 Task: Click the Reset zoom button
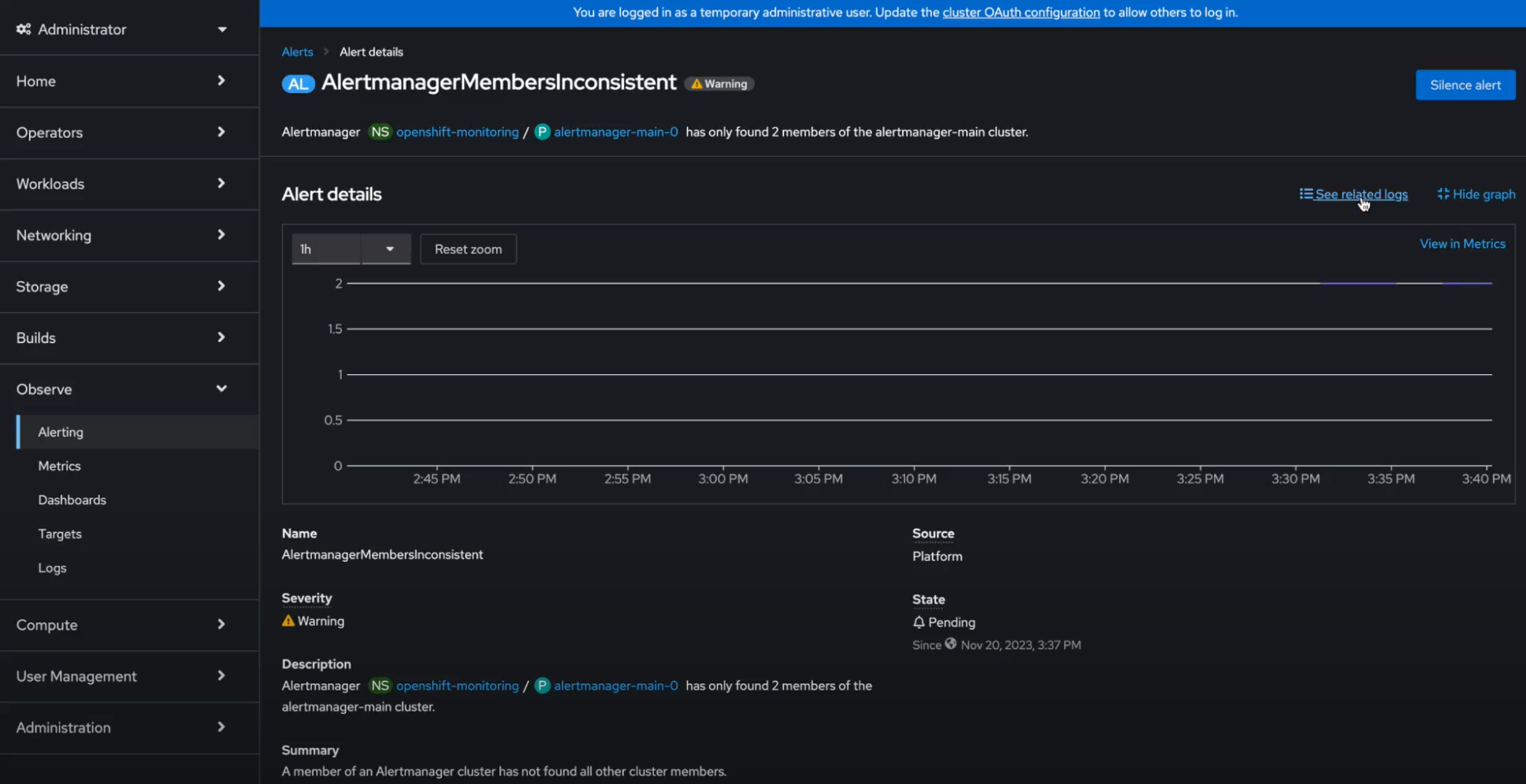[468, 249]
